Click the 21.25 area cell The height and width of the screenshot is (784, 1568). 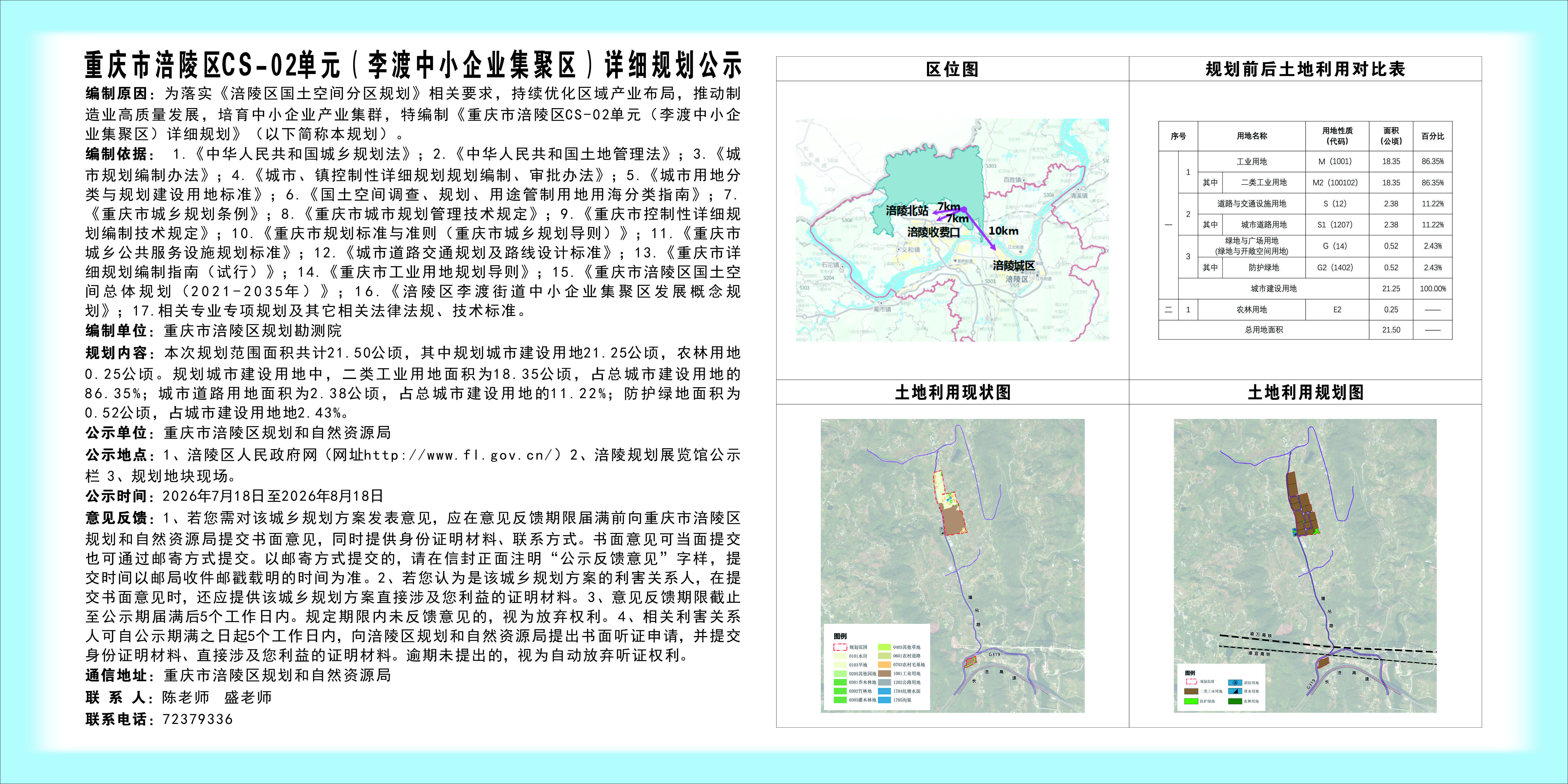pyautogui.click(x=1391, y=288)
